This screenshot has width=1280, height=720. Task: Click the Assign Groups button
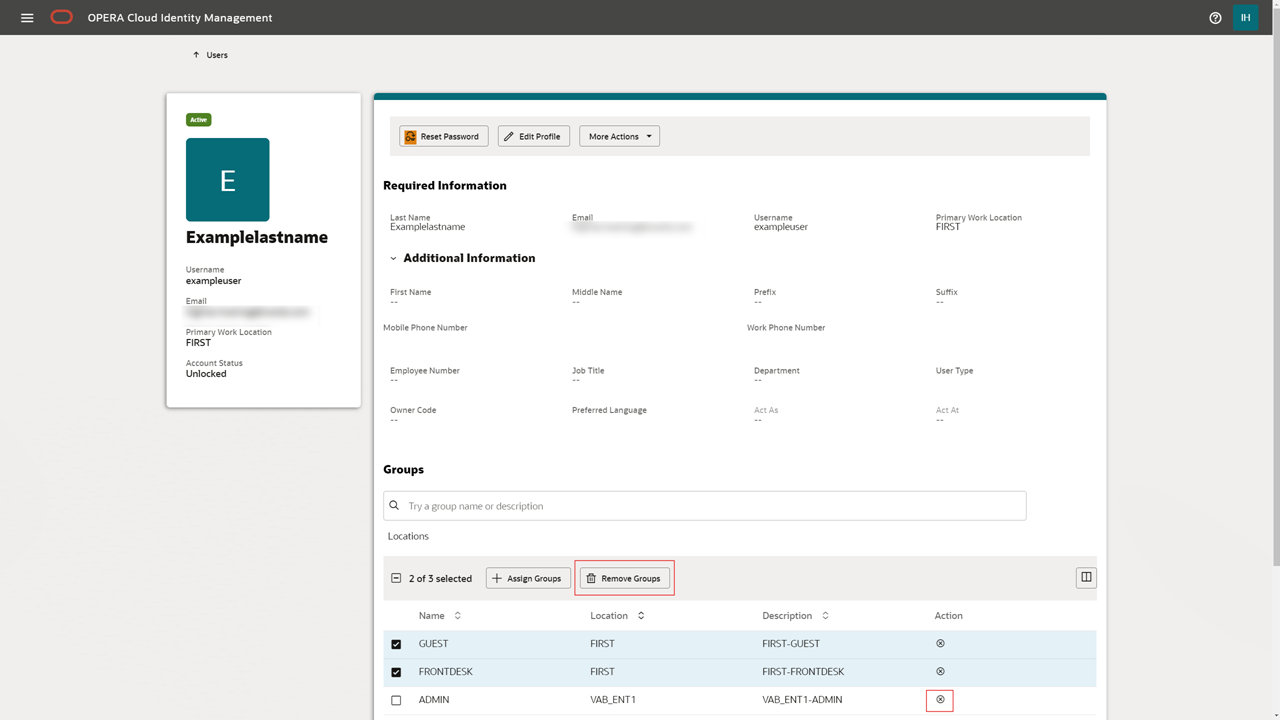click(x=528, y=577)
